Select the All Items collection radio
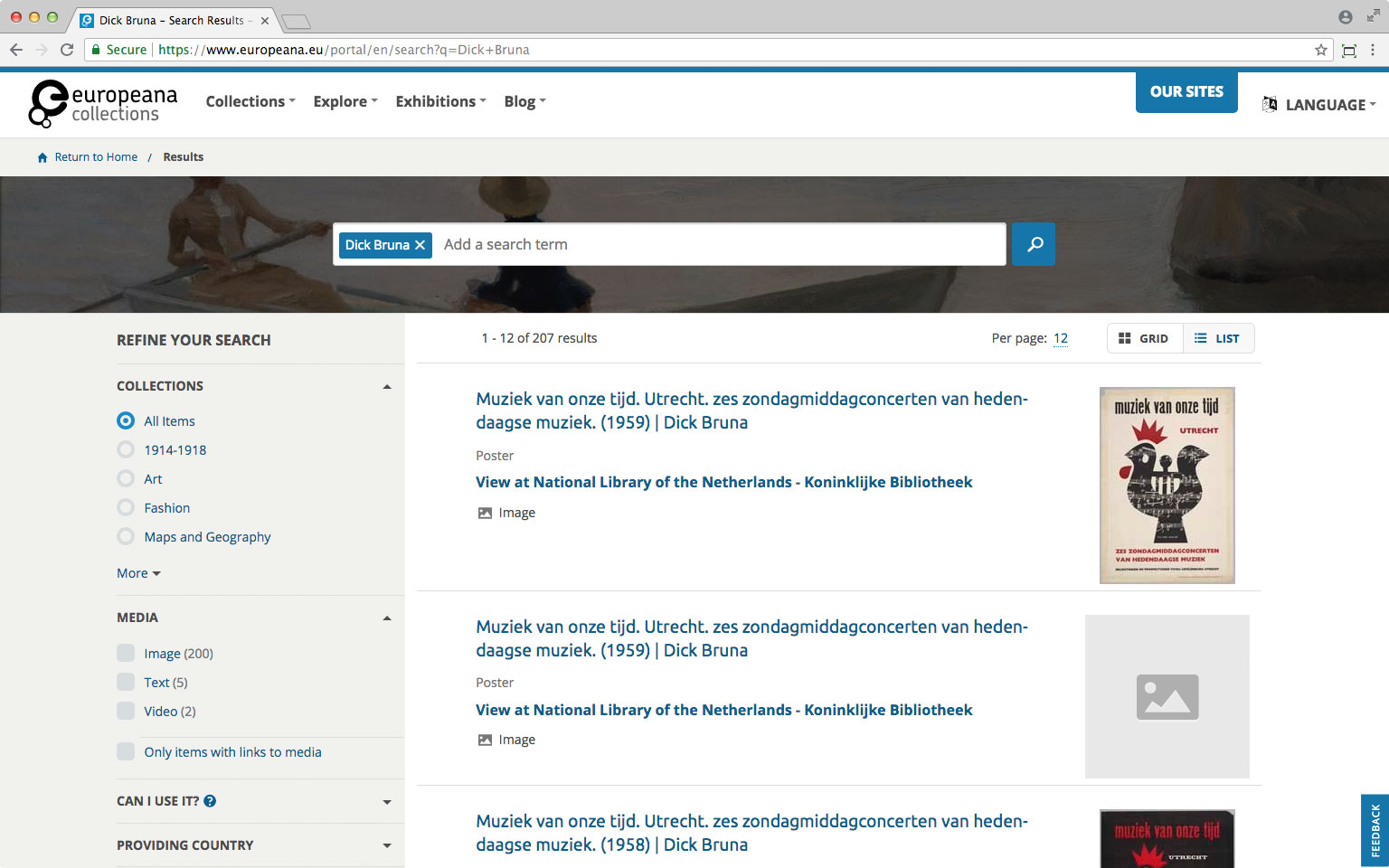1389x868 pixels. [126, 420]
